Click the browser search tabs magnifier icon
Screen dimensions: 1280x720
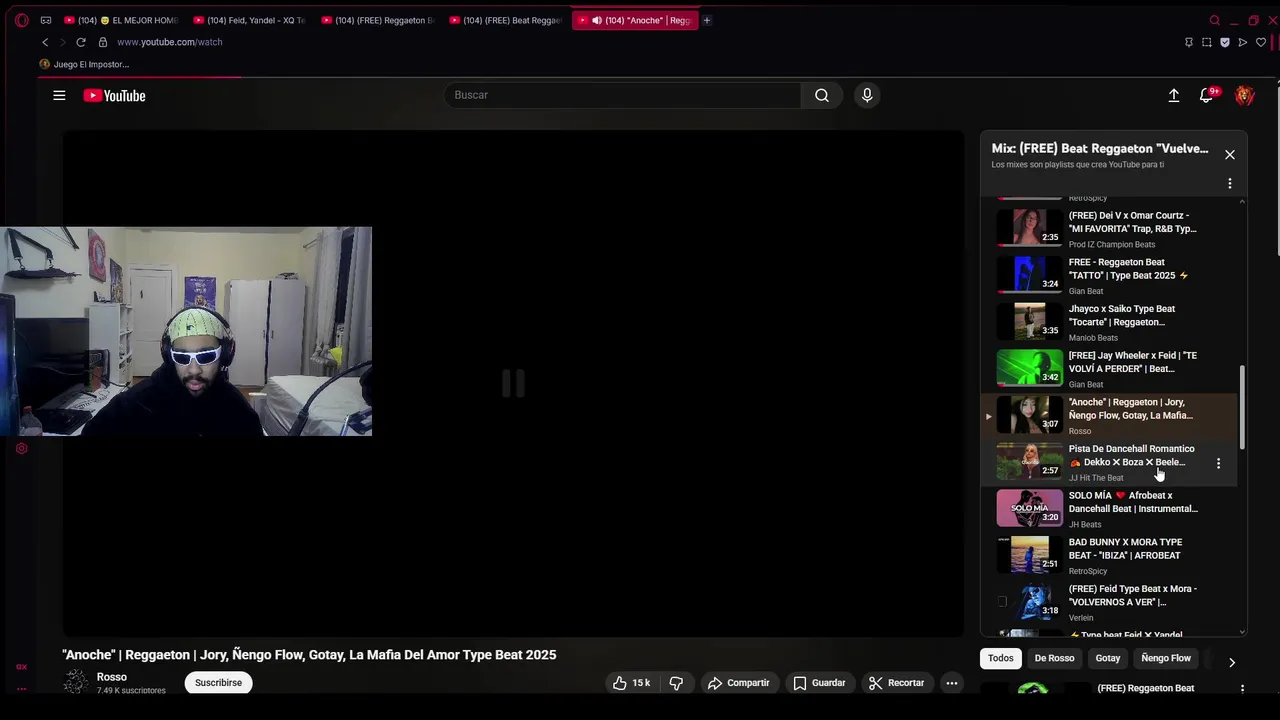tap(1215, 20)
